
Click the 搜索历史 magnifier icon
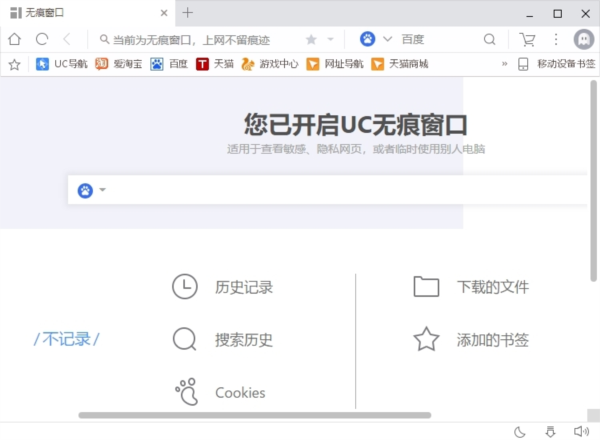pos(185,339)
